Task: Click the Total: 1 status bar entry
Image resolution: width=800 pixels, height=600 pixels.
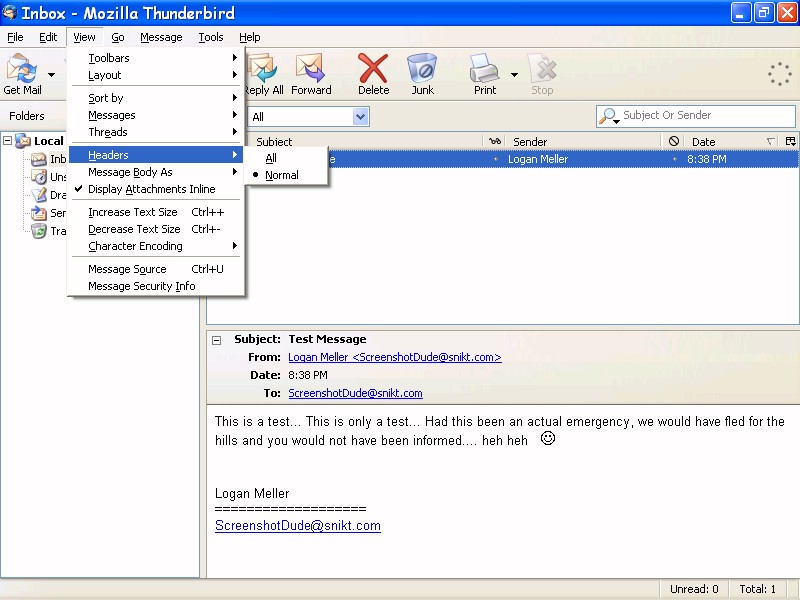Action: pos(757,589)
